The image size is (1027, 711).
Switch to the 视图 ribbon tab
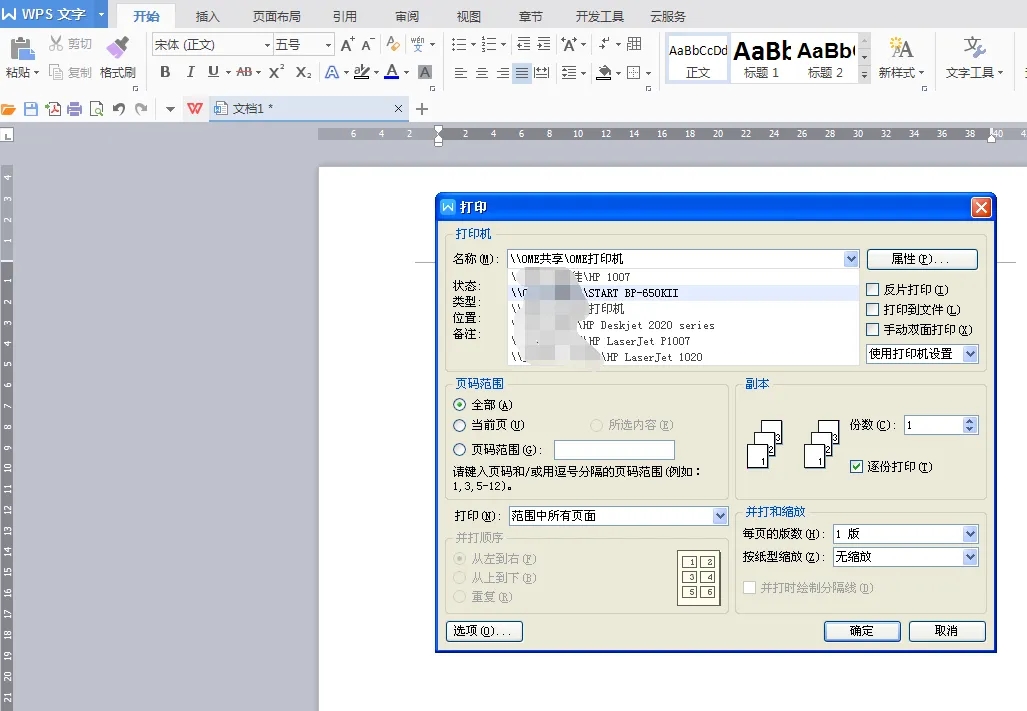[468, 16]
